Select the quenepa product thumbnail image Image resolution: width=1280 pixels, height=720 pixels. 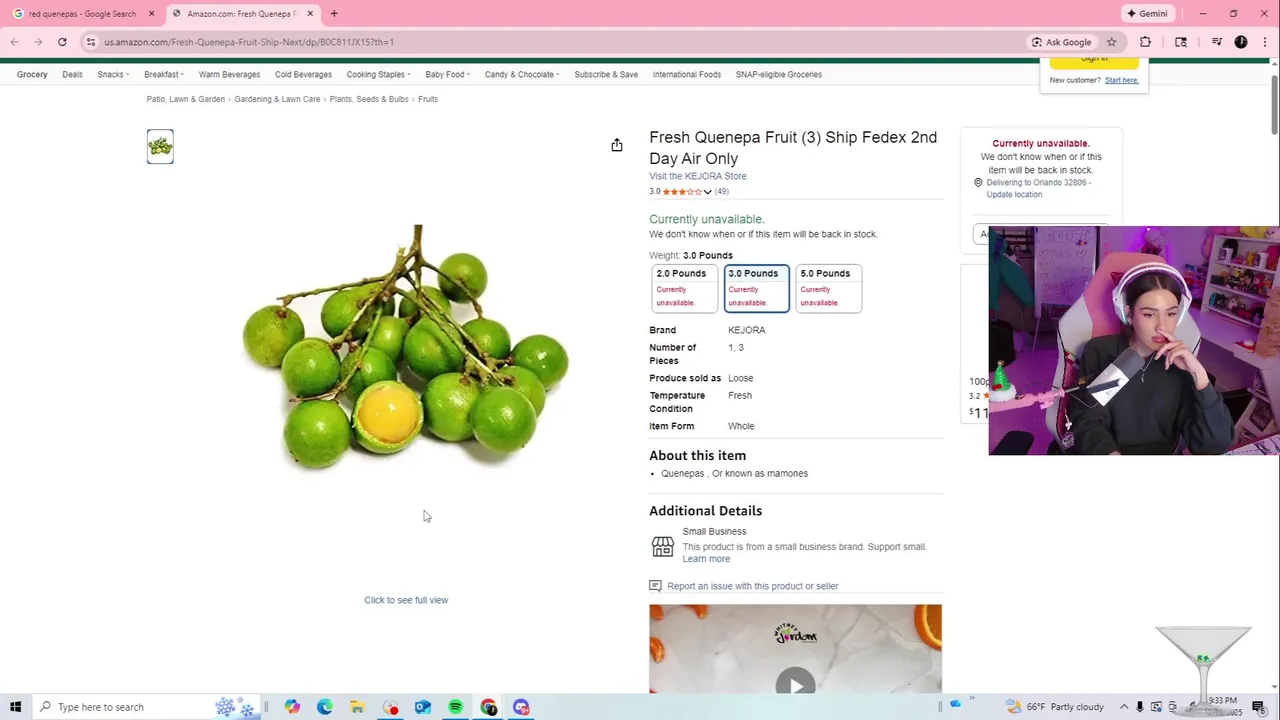pyautogui.click(x=160, y=147)
